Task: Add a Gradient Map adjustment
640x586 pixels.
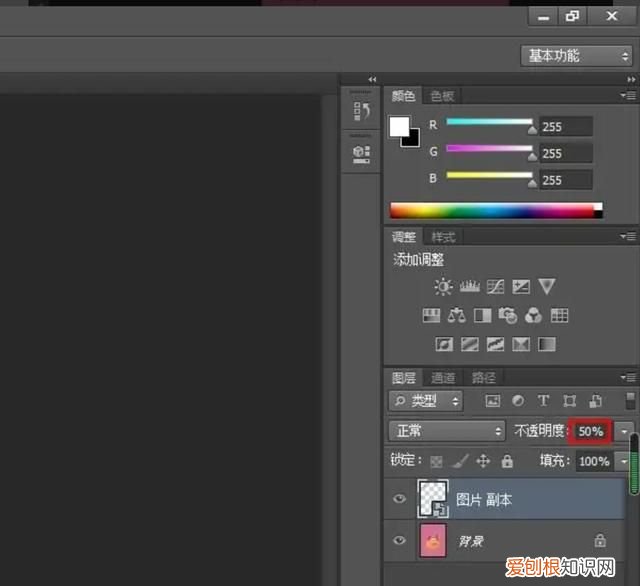Action: [547, 344]
